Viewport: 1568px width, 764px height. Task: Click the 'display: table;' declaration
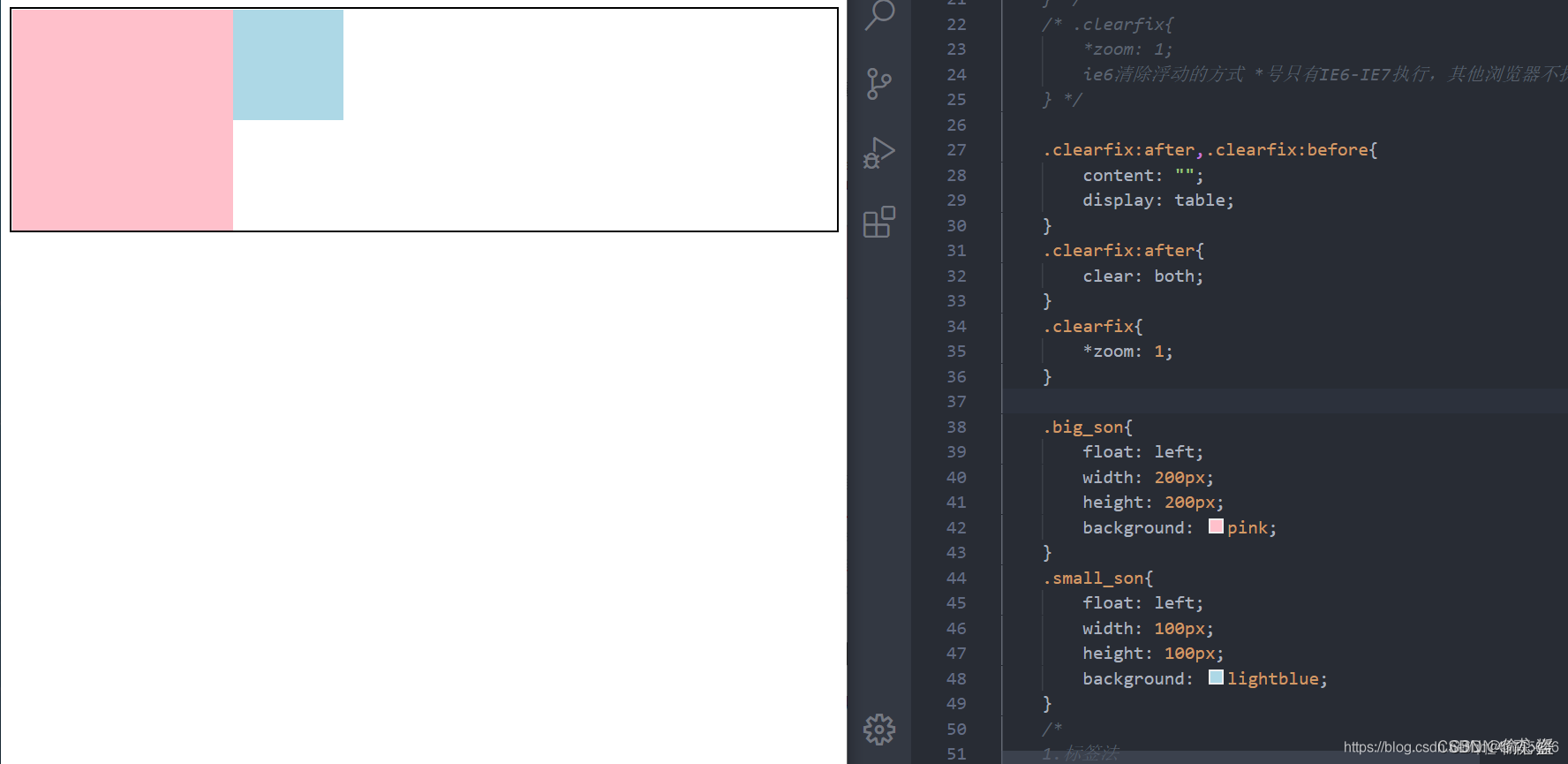click(x=1158, y=200)
